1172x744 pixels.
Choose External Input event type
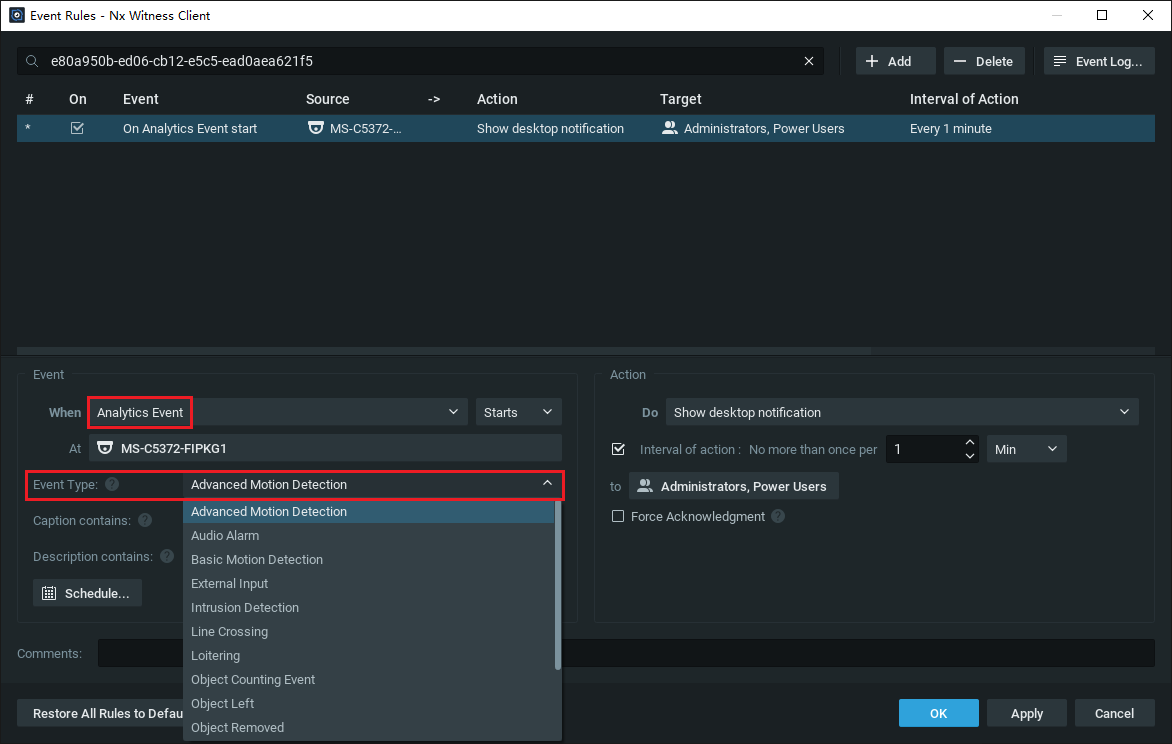(x=369, y=583)
